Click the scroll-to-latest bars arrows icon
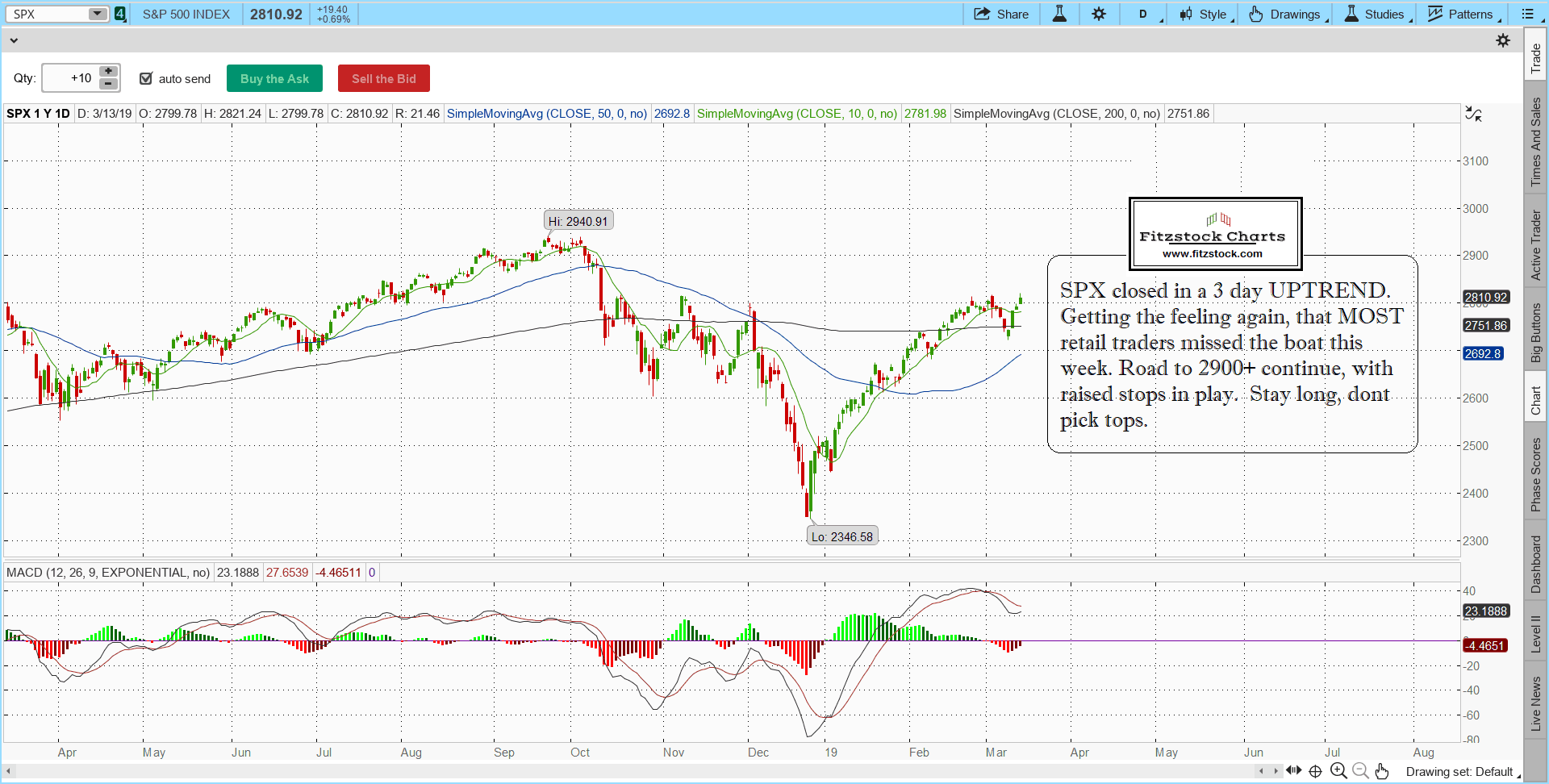Viewport: 1549px width, 784px height. [x=1293, y=771]
